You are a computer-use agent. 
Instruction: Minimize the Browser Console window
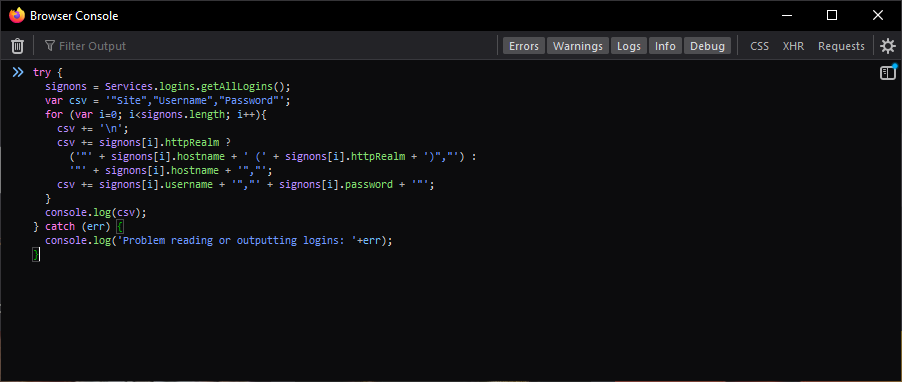click(x=786, y=16)
